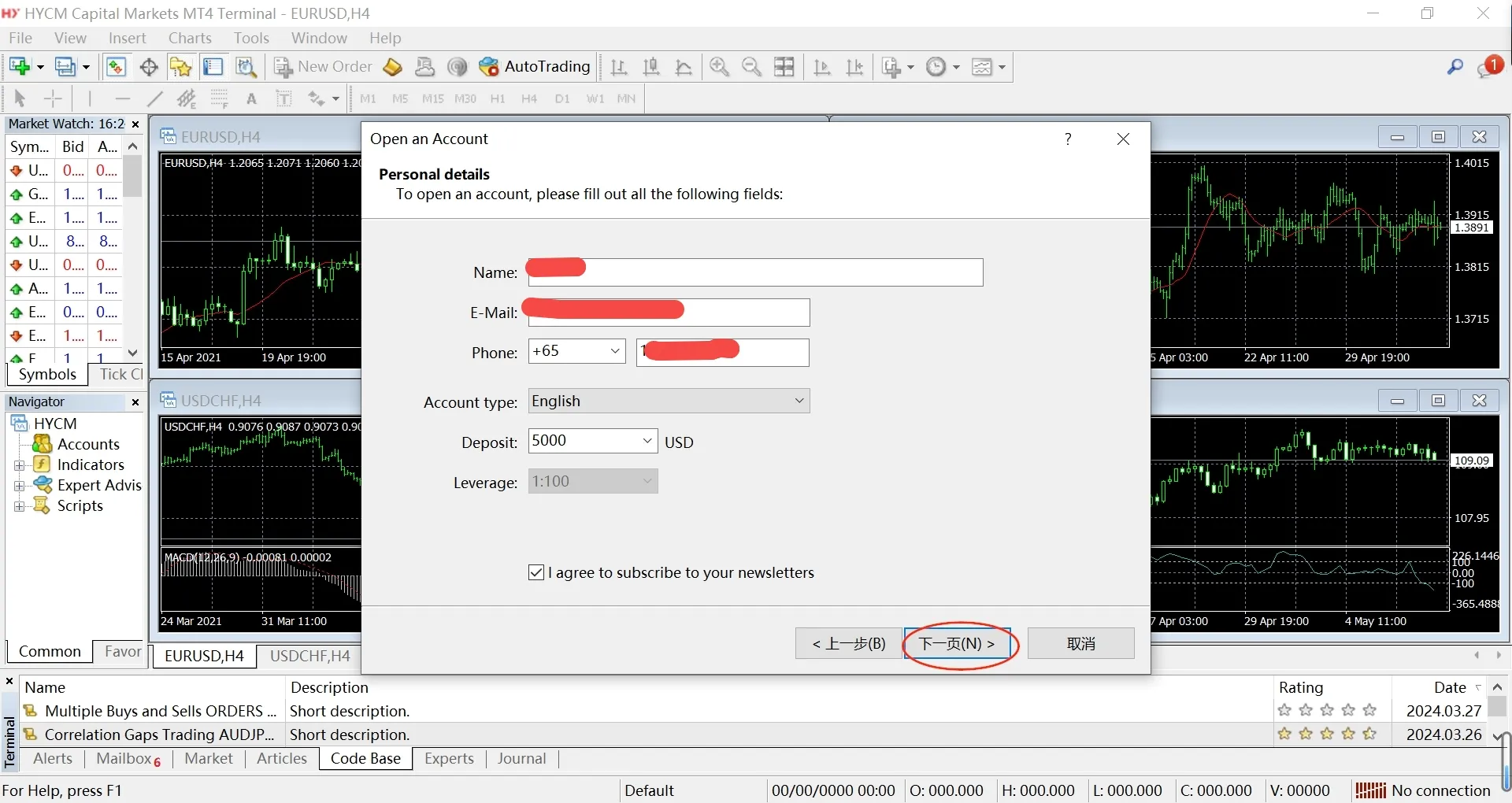Click the Zoom In magnifier icon

pos(719,67)
